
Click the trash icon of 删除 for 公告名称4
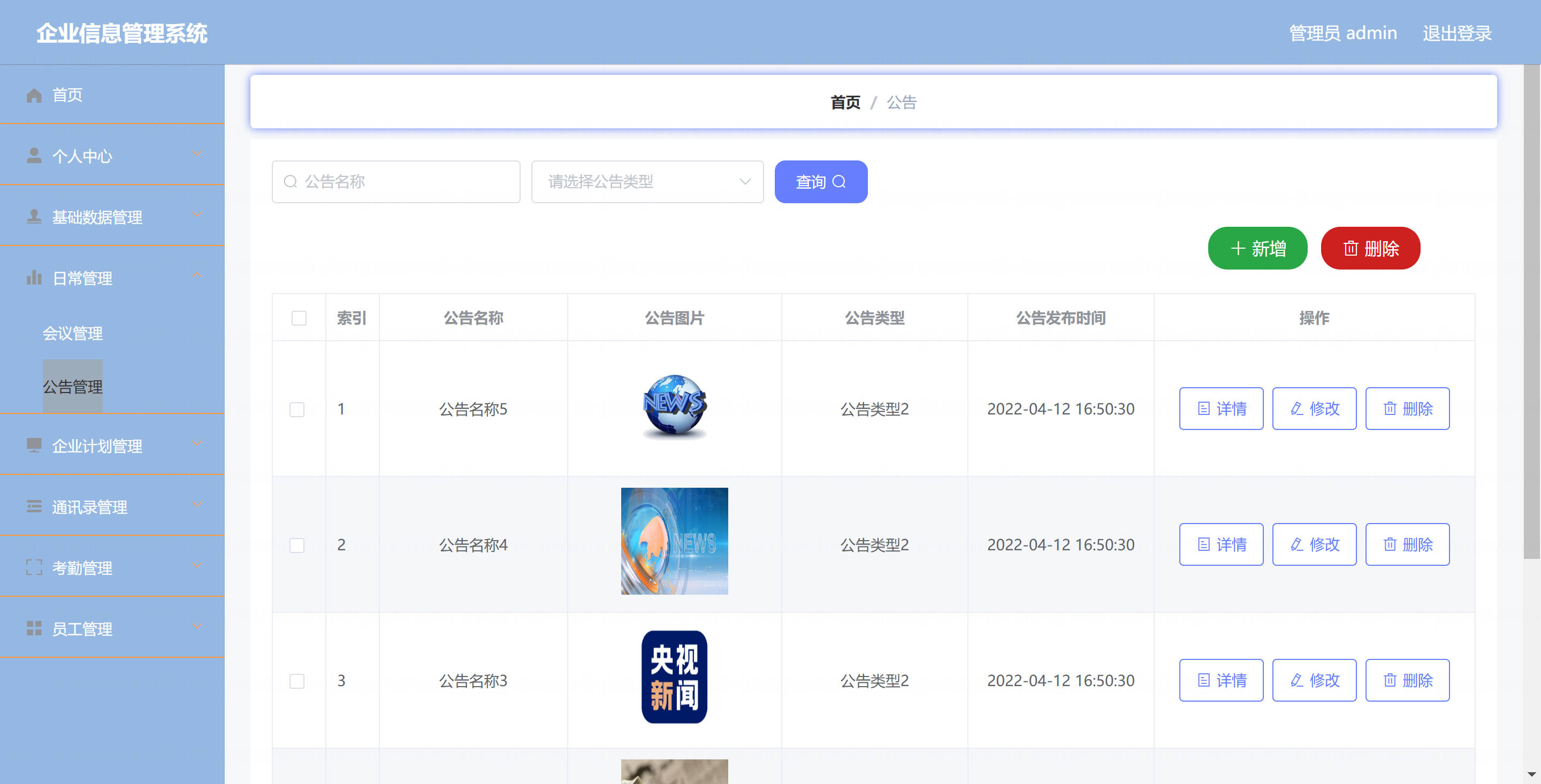[1390, 544]
